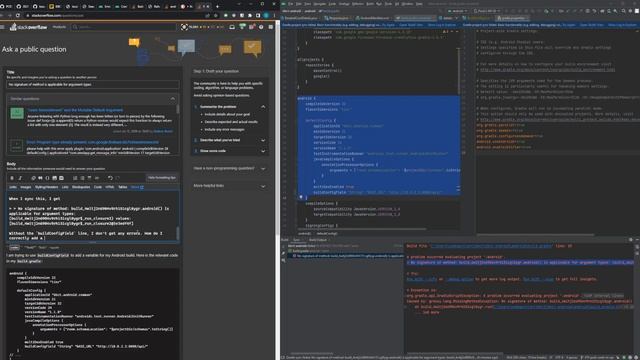640x360 pixels.
Task: Open the device selector dropdown in Android Studio
Action: tap(487, 11)
